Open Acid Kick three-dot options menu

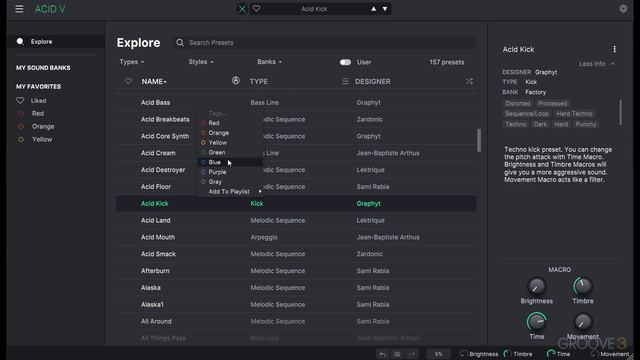614,49
